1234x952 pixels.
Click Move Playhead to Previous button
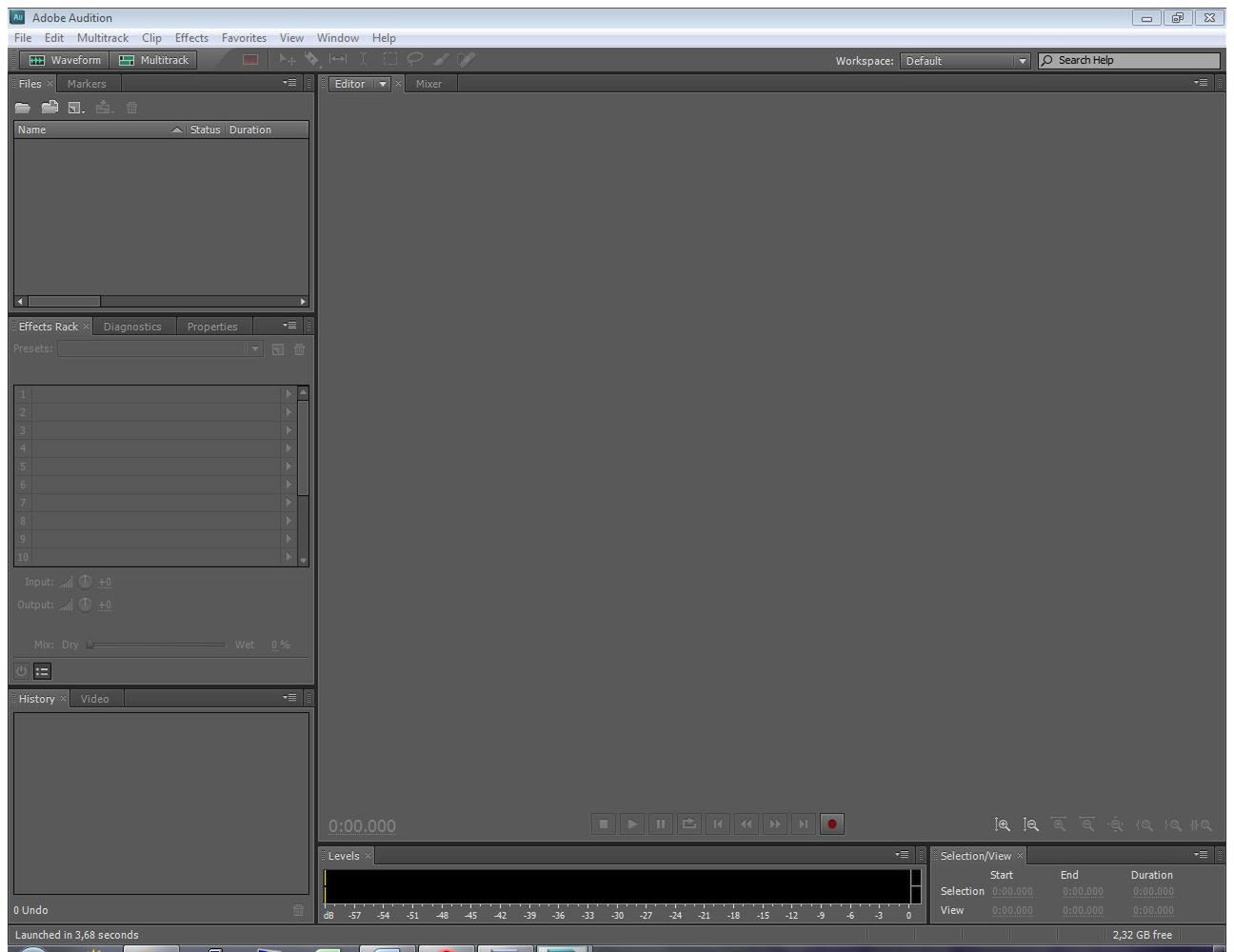(x=718, y=824)
